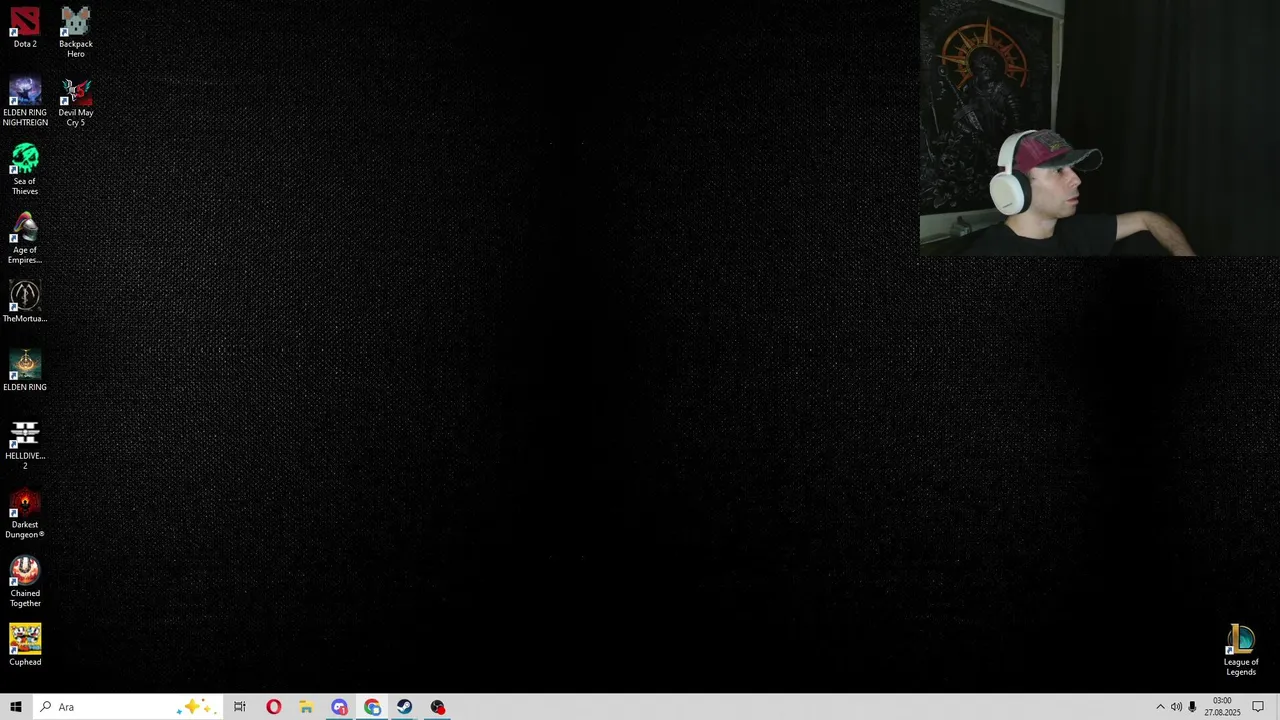Open Steam from the taskbar
This screenshot has height=720, width=1280.
click(x=405, y=707)
